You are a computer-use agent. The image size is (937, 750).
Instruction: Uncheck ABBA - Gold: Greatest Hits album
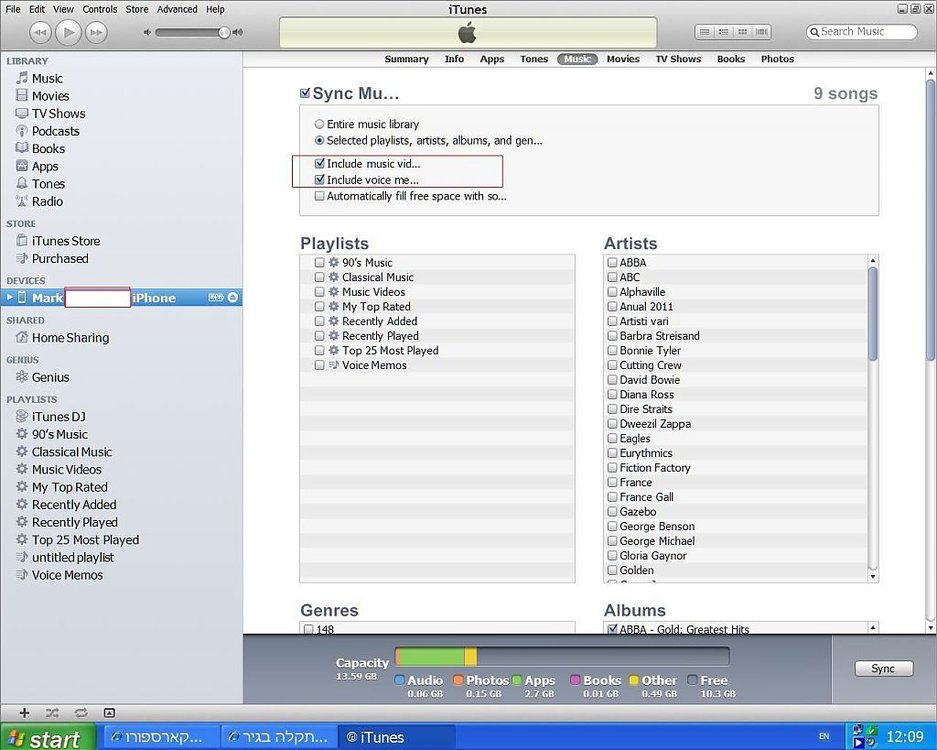point(612,629)
